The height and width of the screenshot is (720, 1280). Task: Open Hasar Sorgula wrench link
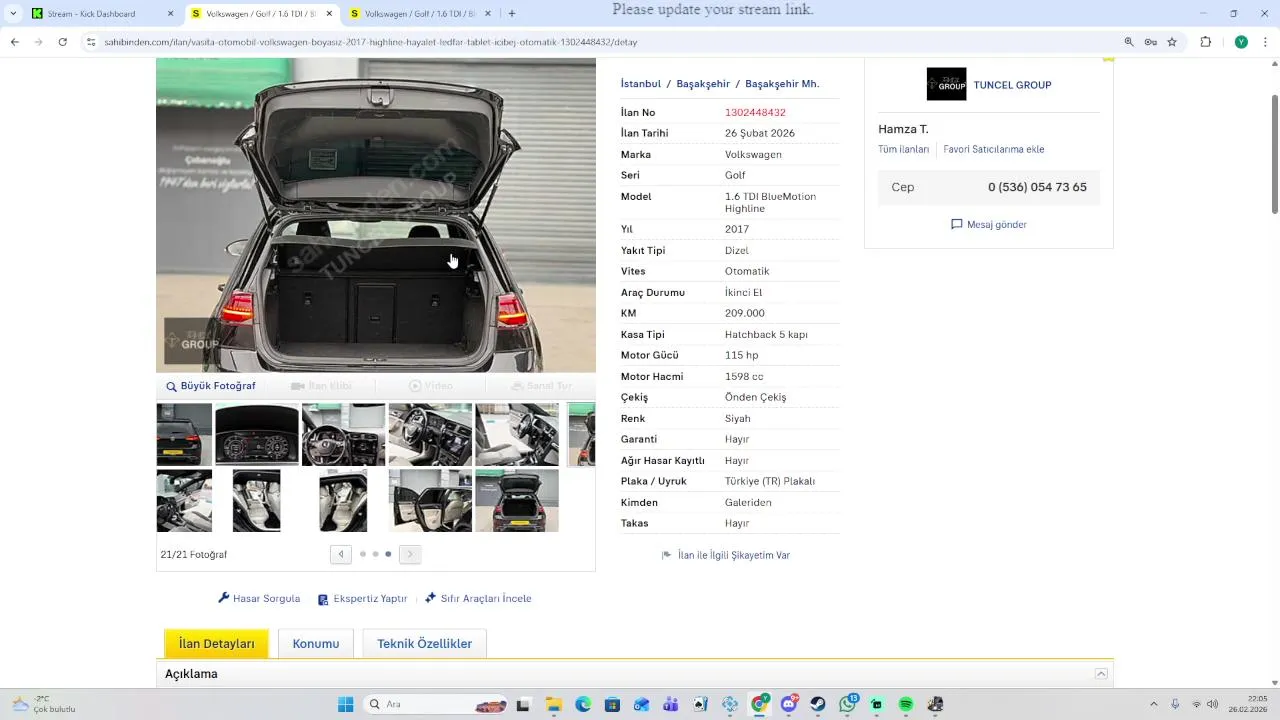pyautogui.click(x=259, y=599)
